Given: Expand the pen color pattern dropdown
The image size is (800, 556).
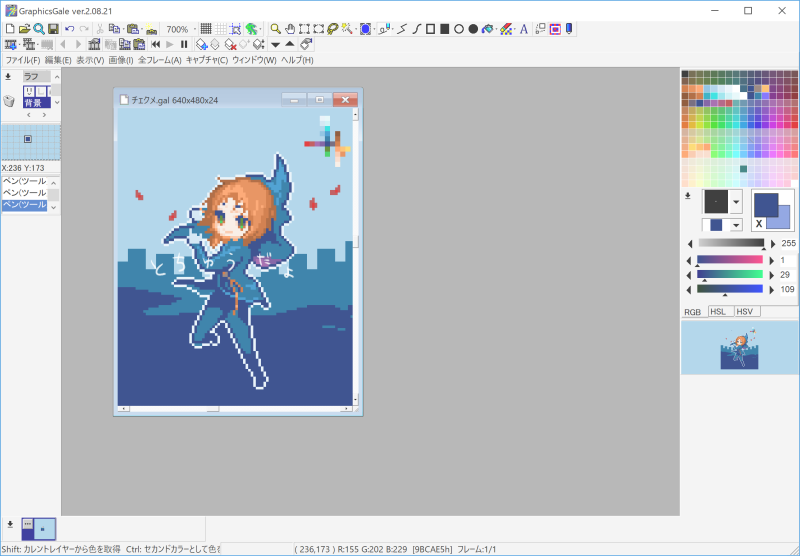Looking at the screenshot, I should coord(737,225).
